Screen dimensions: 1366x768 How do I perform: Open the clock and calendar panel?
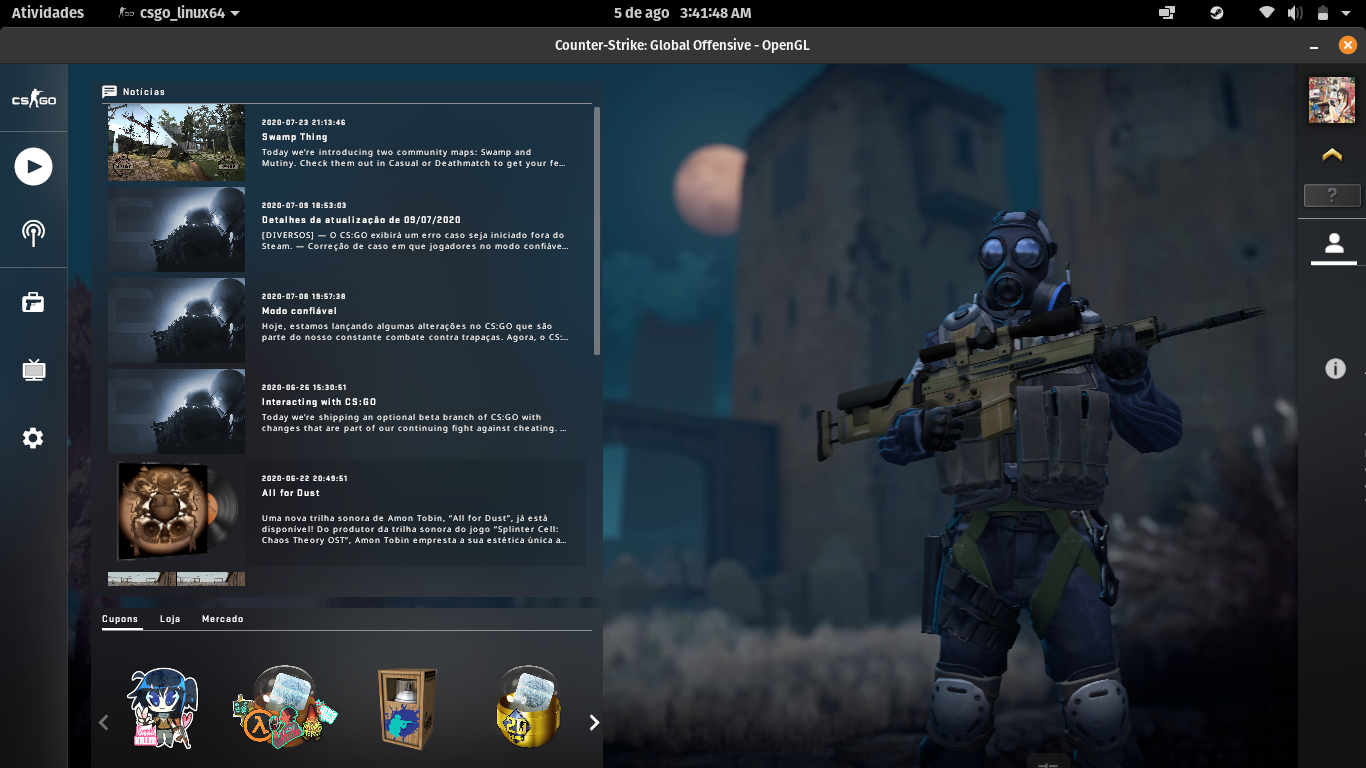[x=683, y=13]
